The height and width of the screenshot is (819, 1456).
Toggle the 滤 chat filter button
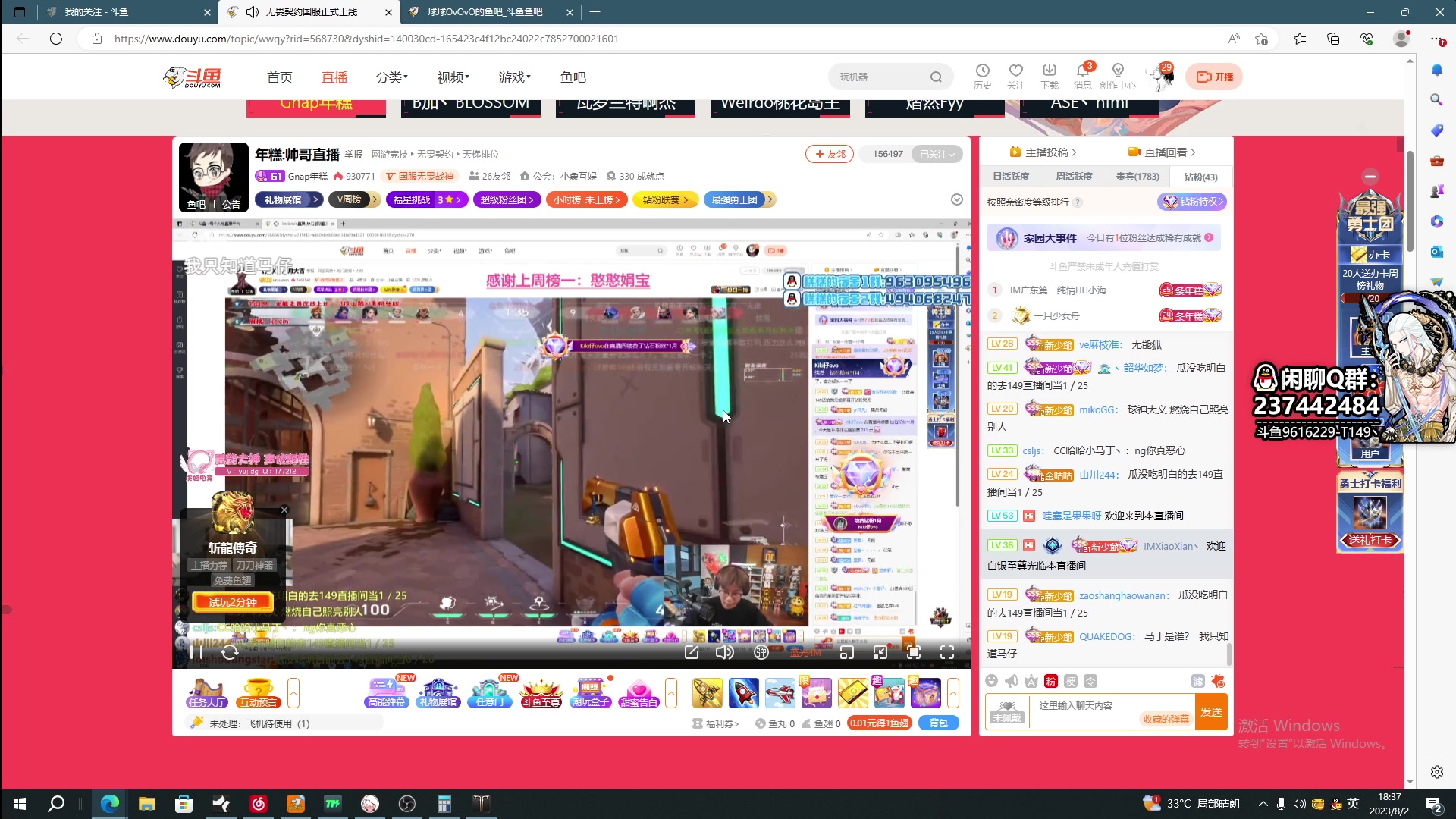[x=1198, y=681]
